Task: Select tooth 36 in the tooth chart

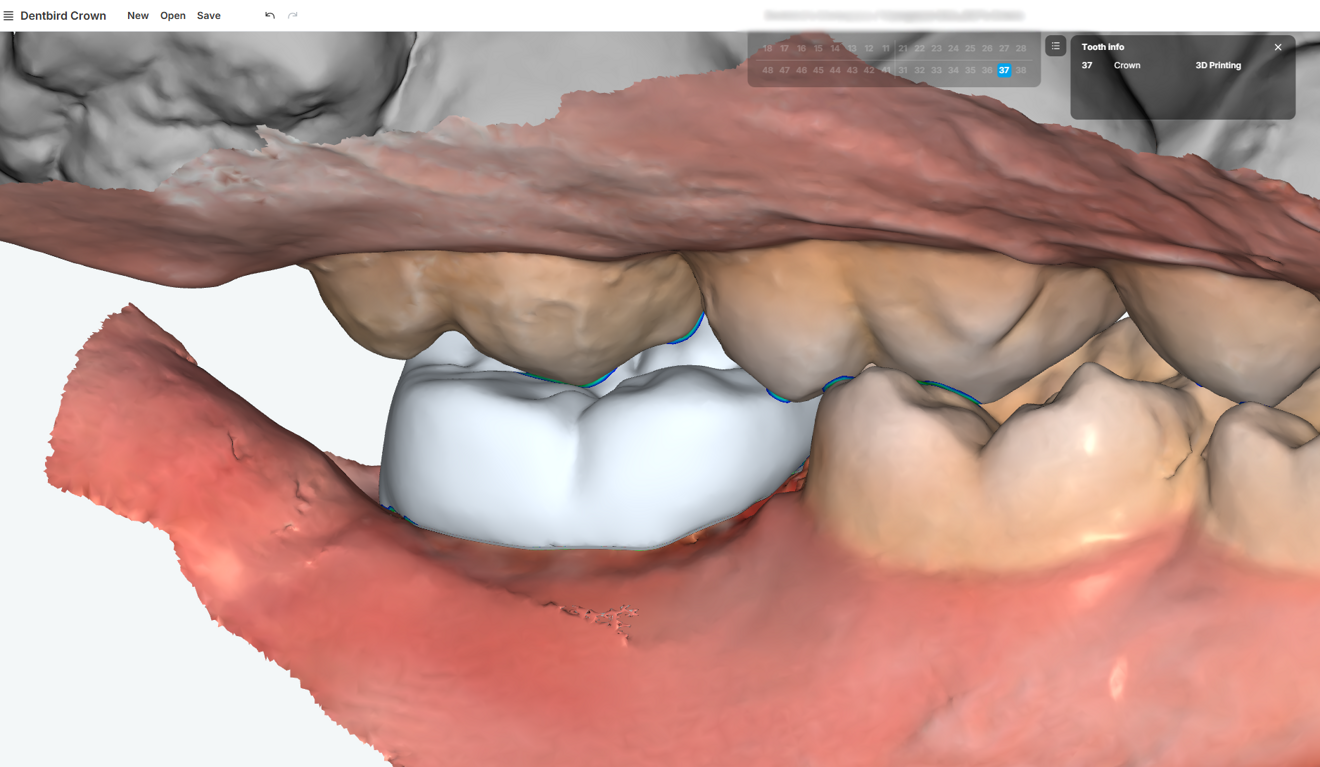Action: (x=986, y=70)
